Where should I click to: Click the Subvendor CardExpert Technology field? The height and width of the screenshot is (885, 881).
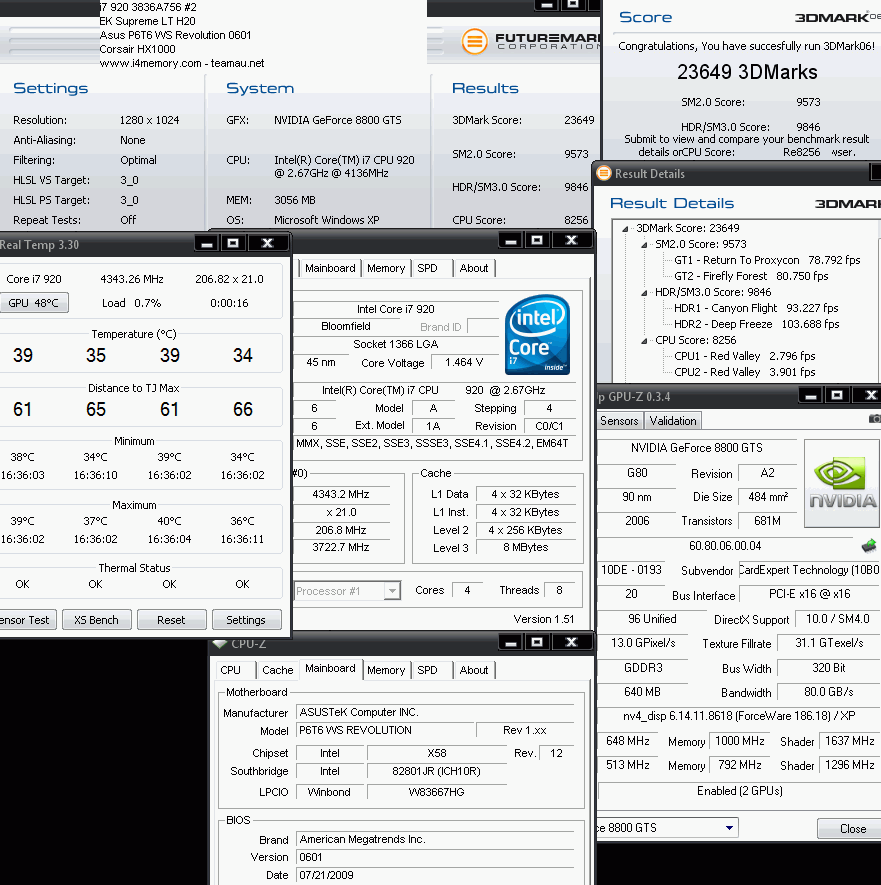click(809, 569)
